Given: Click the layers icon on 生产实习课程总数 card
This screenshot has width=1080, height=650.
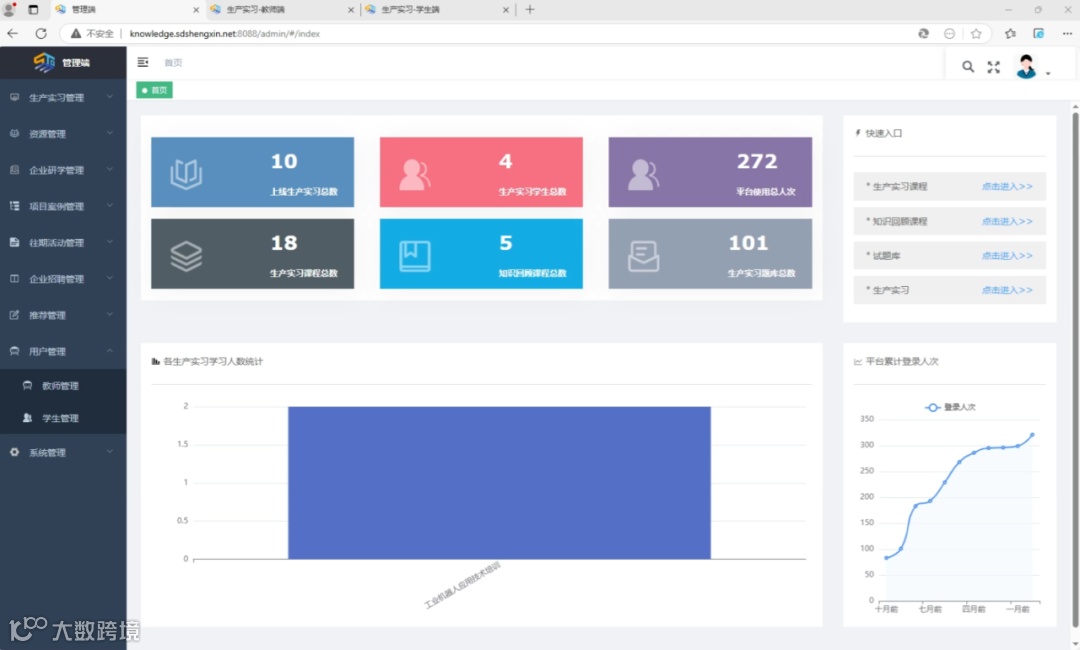Looking at the screenshot, I should [x=186, y=256].
